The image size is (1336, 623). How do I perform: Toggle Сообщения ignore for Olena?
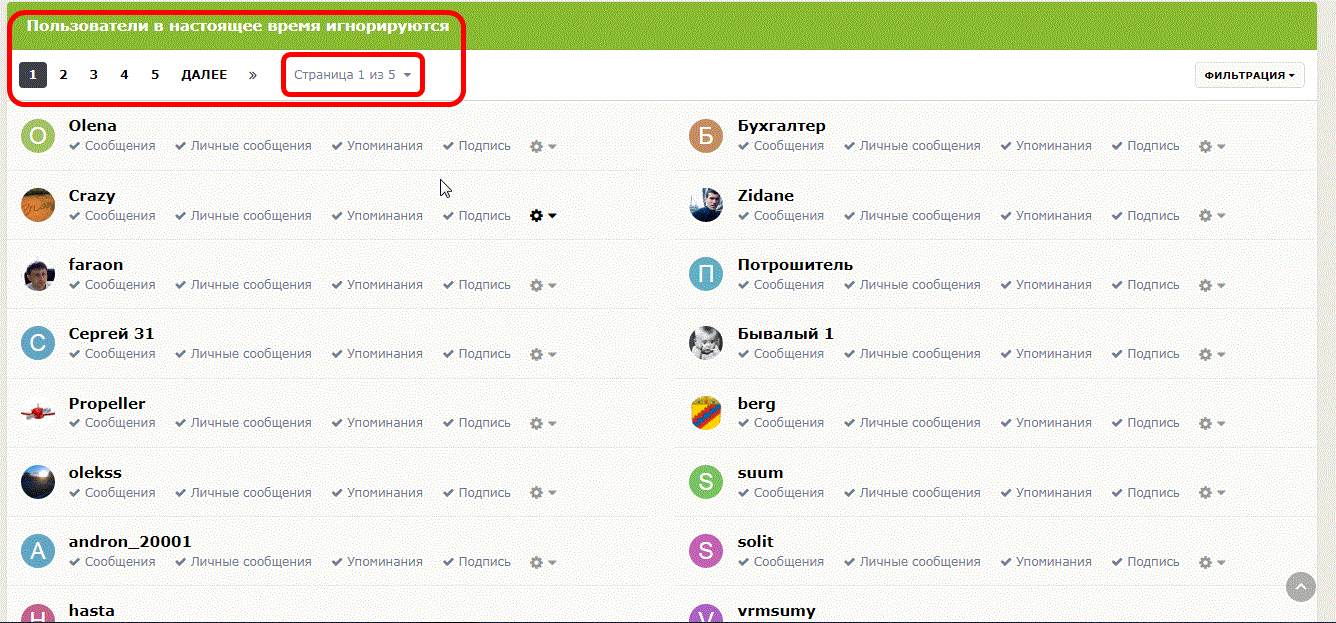(112, 146)
